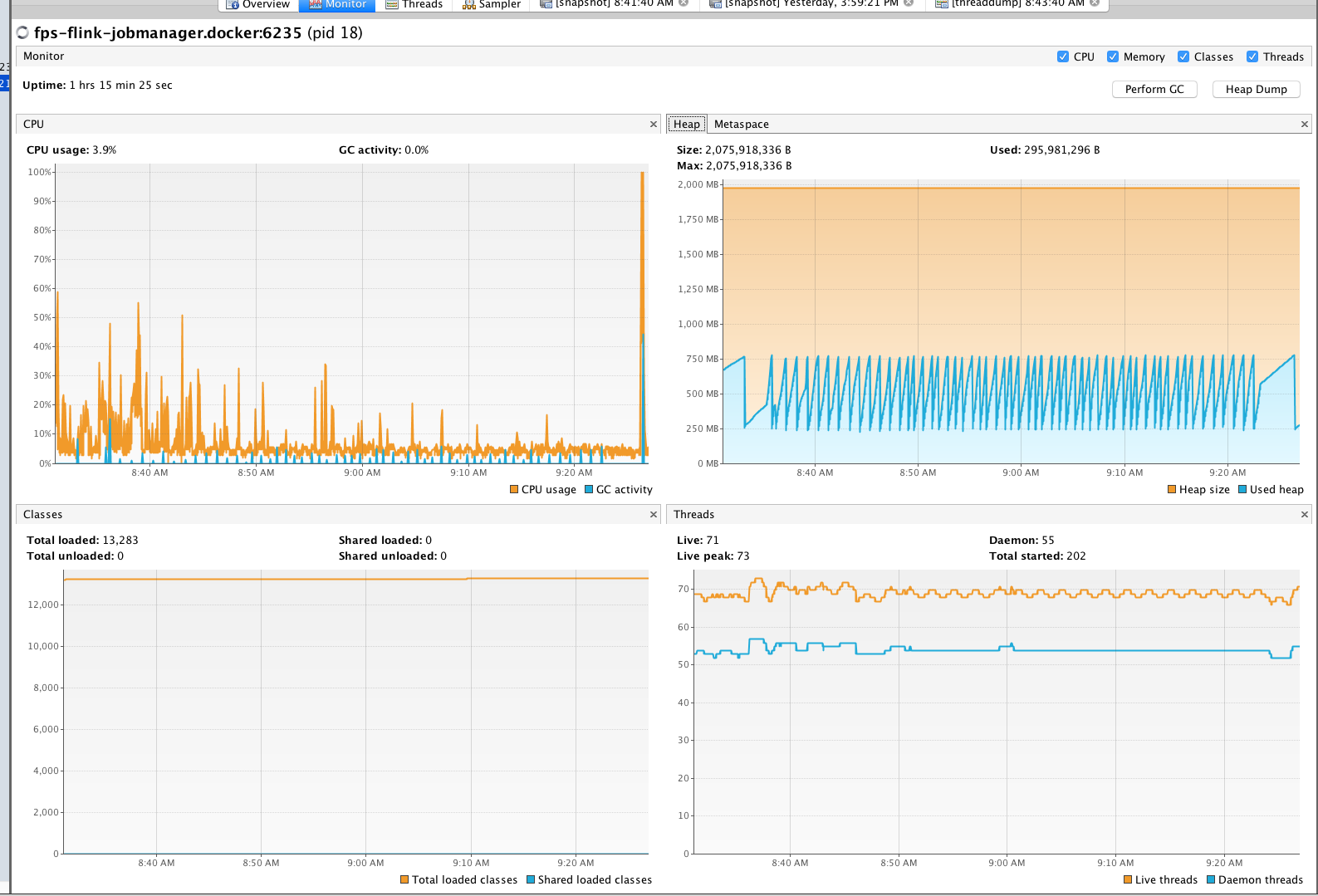The width and height of the screenshot is (1318, 896).
Task: Click the orange Heap size legend swatch
Action: click(1172, 490)
